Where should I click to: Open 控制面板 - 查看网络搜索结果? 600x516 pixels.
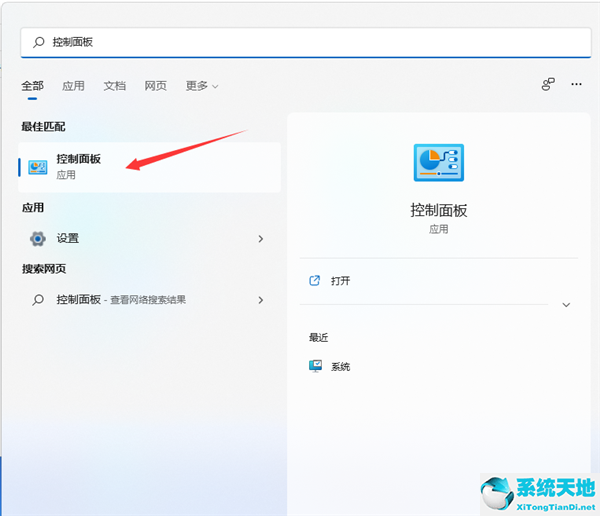(x=147, y=300)
